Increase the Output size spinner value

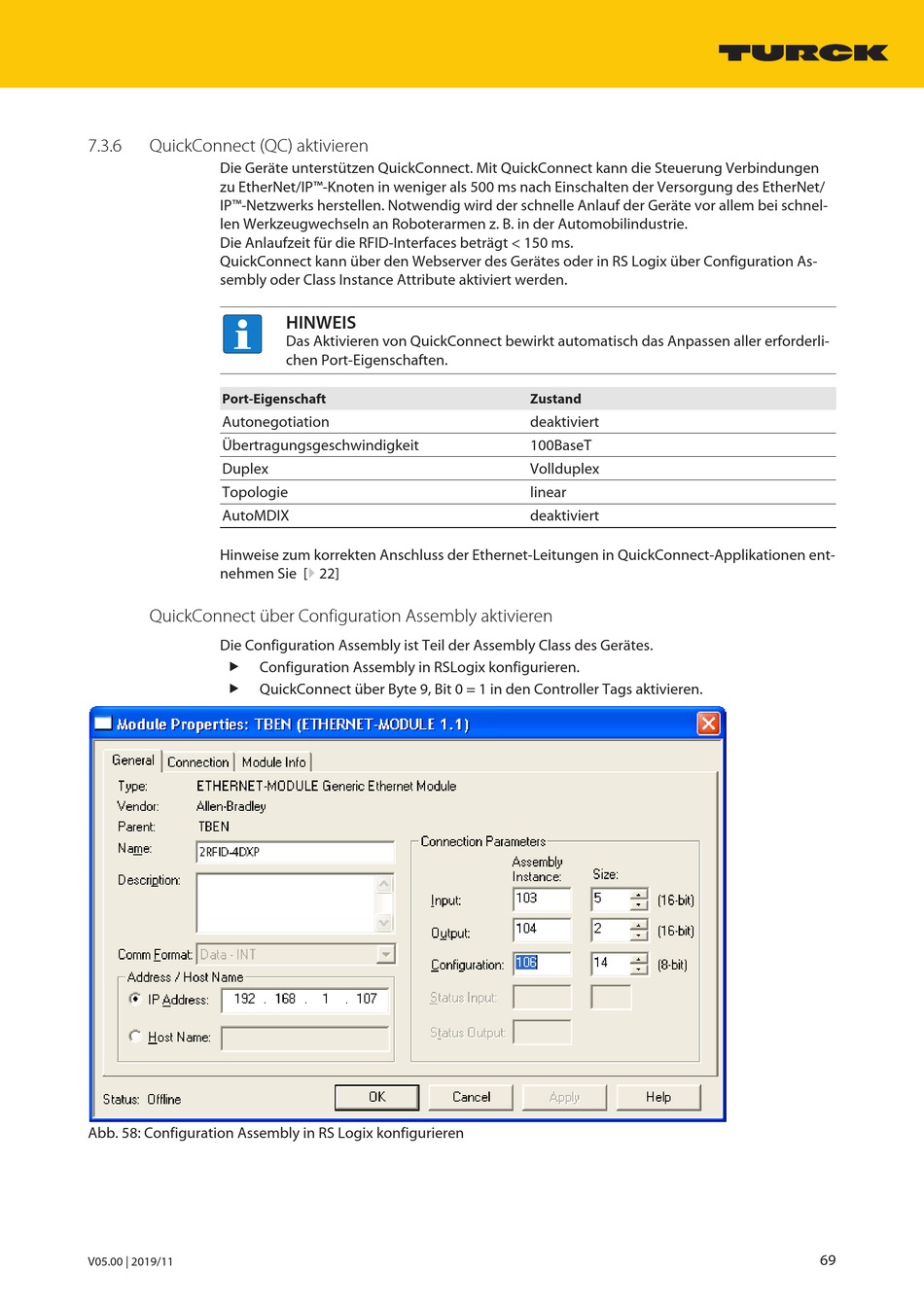pos(638,925)
